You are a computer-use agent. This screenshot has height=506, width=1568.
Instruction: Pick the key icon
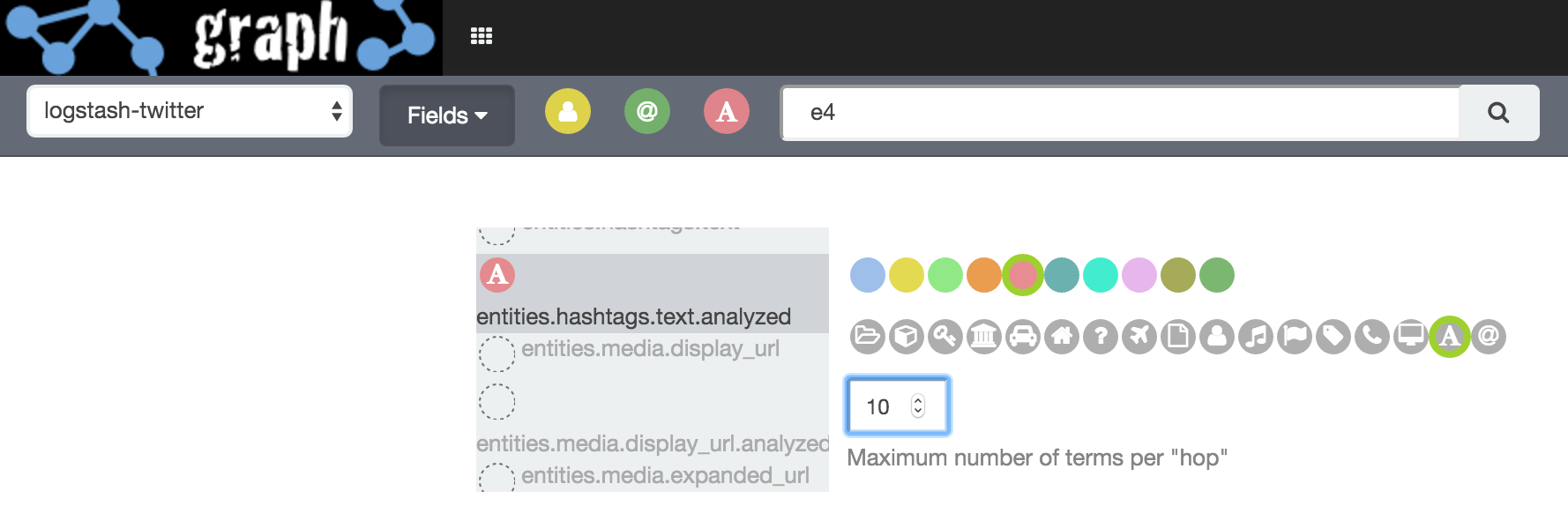(945, 337)
